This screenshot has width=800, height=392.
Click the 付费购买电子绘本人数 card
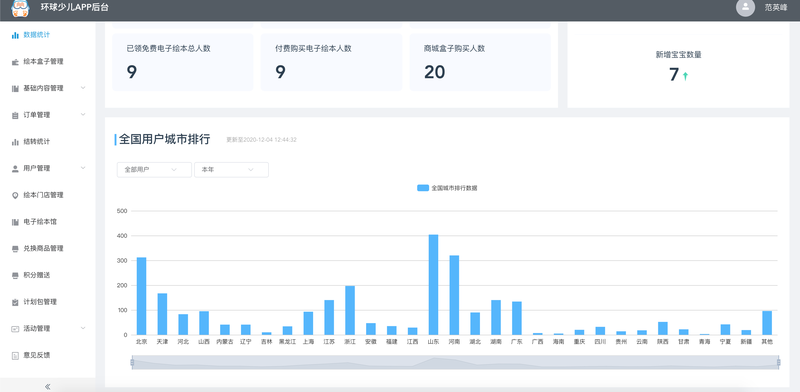(x=331, y=62)
